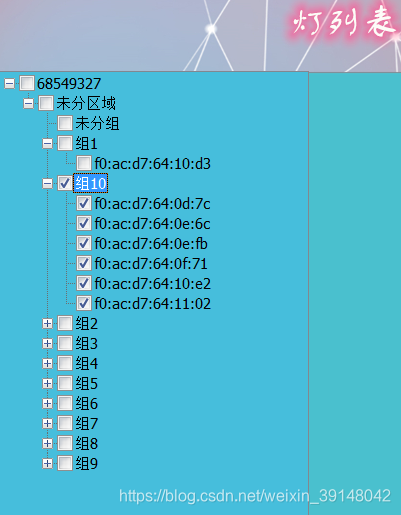Select device f0:ac:d7:64:0d:7c label

click(152, 204)
